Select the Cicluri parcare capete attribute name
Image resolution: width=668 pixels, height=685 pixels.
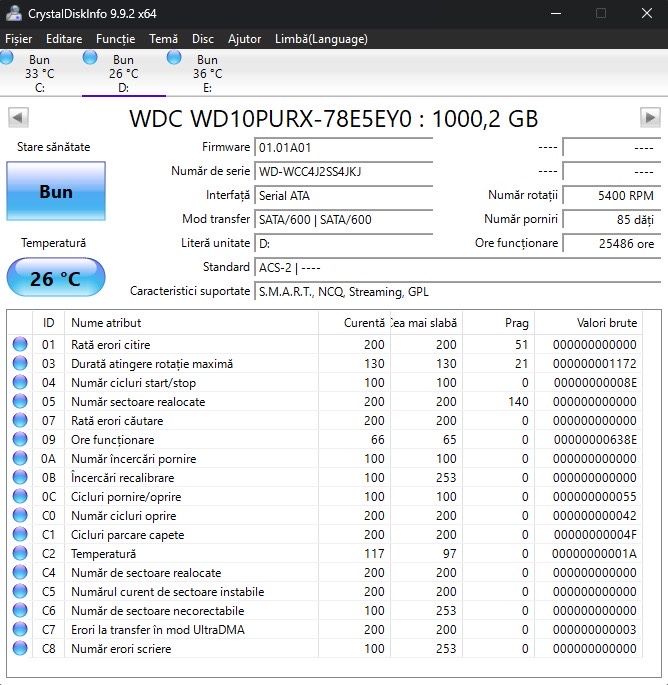point(128,535)
